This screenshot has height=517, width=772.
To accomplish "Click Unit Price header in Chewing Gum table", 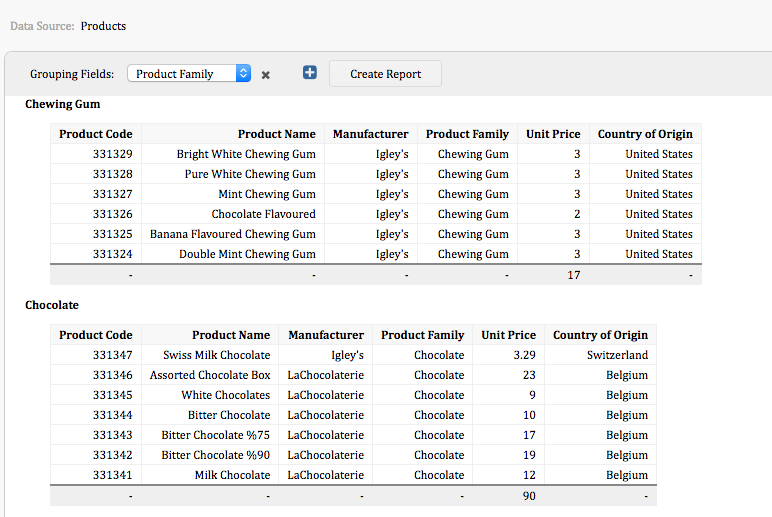I will point(553,134).
